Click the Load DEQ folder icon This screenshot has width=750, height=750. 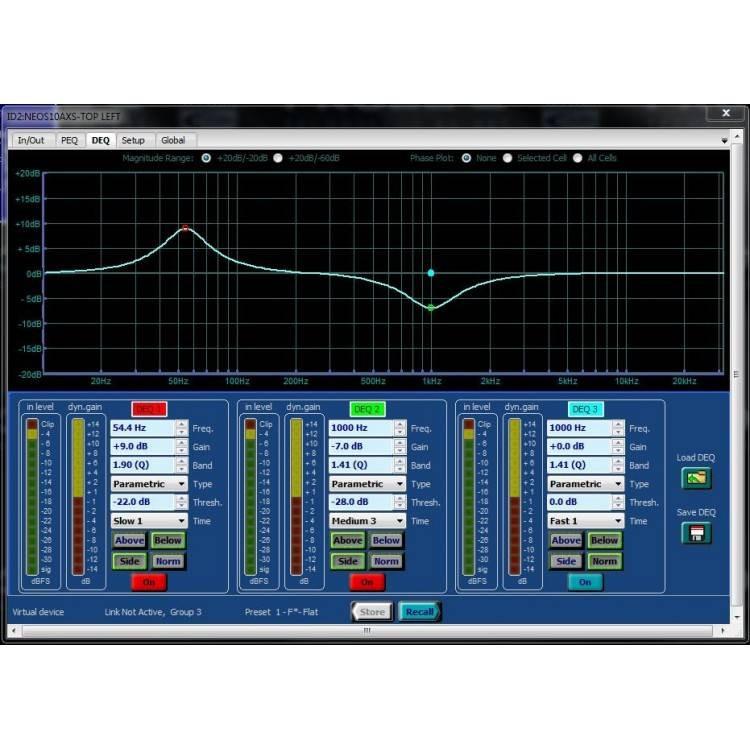click(696, 478)
